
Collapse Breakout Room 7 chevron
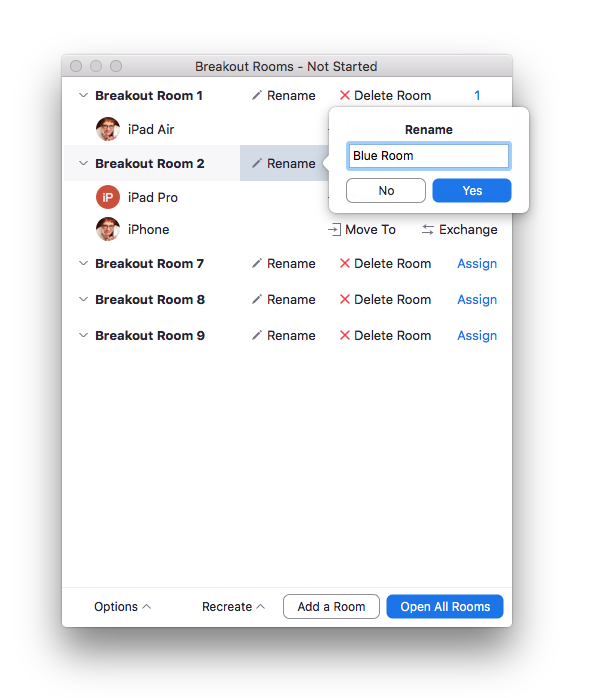click(83, 263)
